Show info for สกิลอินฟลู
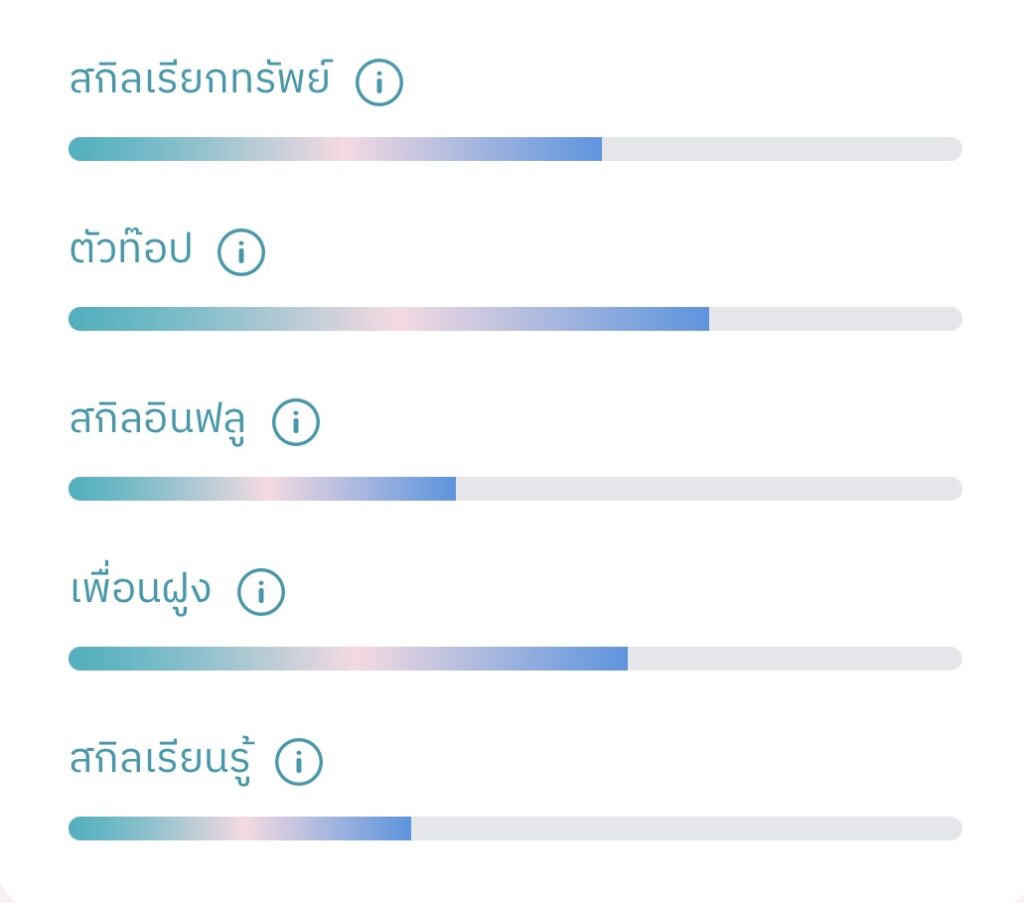Image resolution: width=1024 pixels, height=903 pixels. point(296,423)
